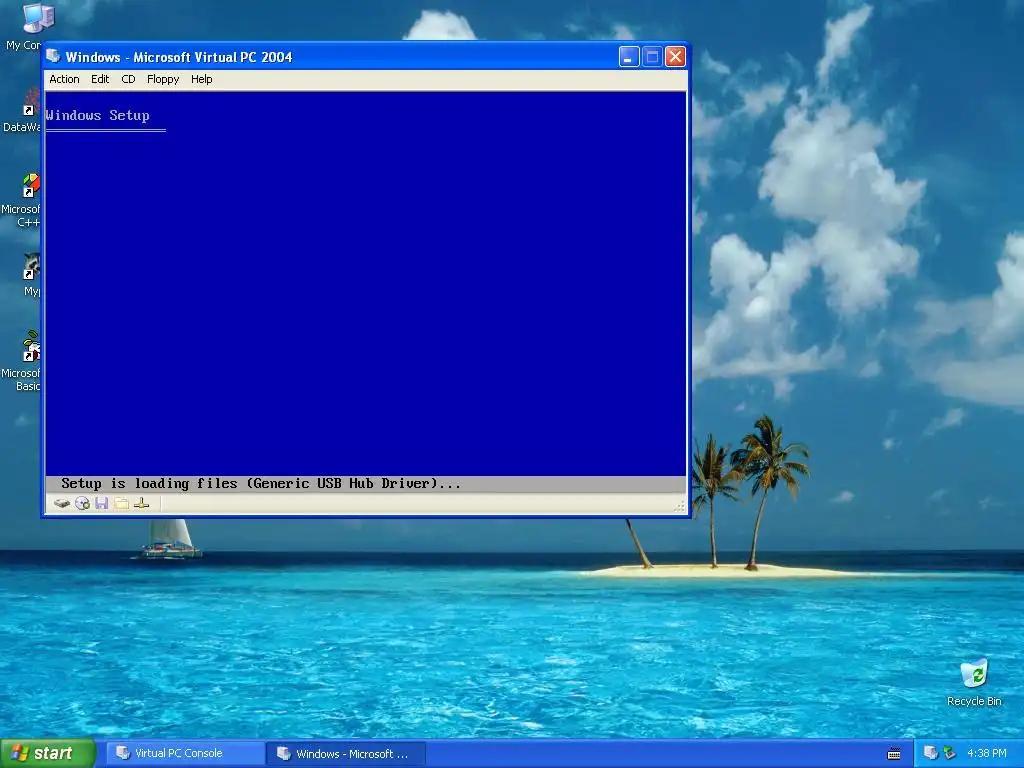Click the "Setup is loading files" status line
Screen dimensions: 1024x768
click(x=261, y=484)
